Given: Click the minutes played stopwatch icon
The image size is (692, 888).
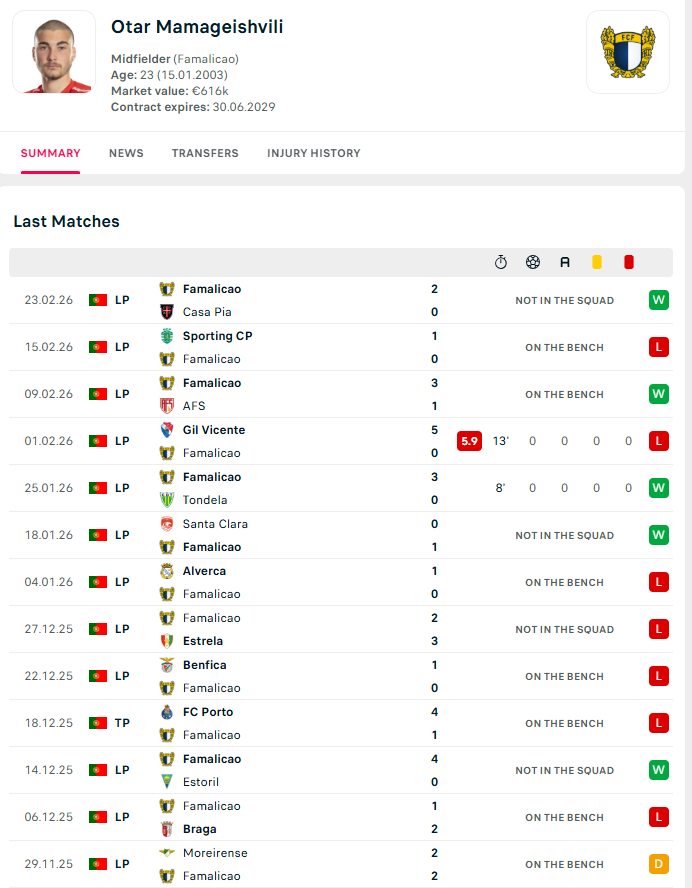Looking at the screenshot, I should pyautogui.click(x=501, y=262).
